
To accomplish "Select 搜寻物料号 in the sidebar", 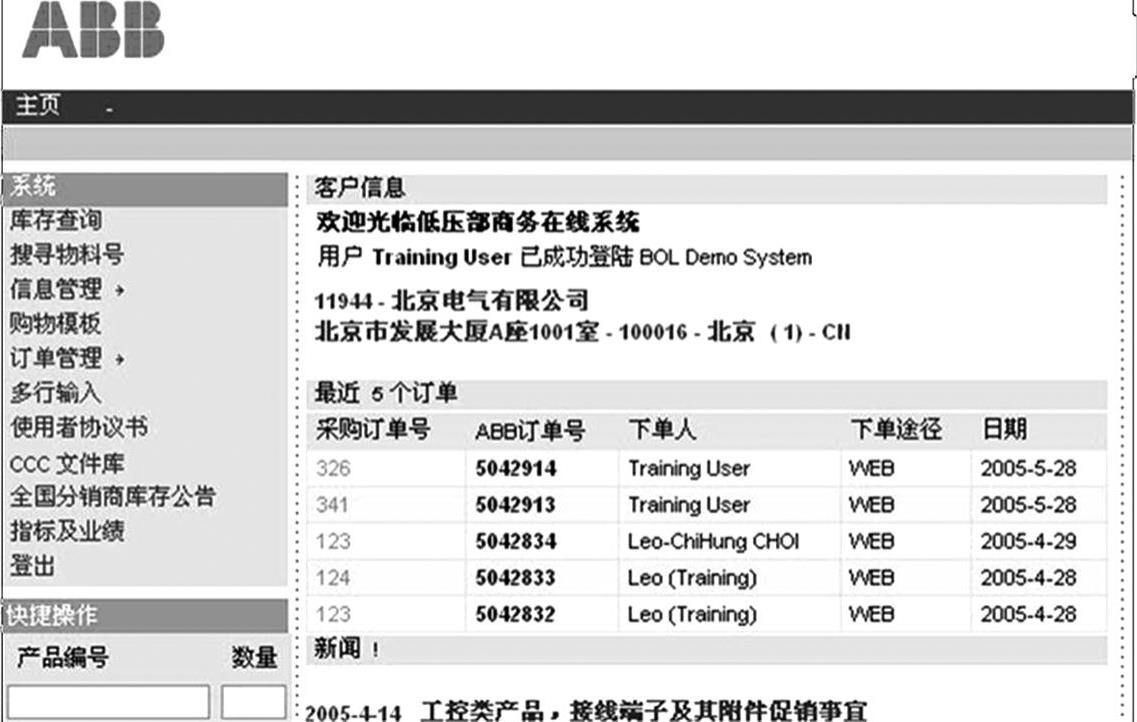I will [67, 254].
